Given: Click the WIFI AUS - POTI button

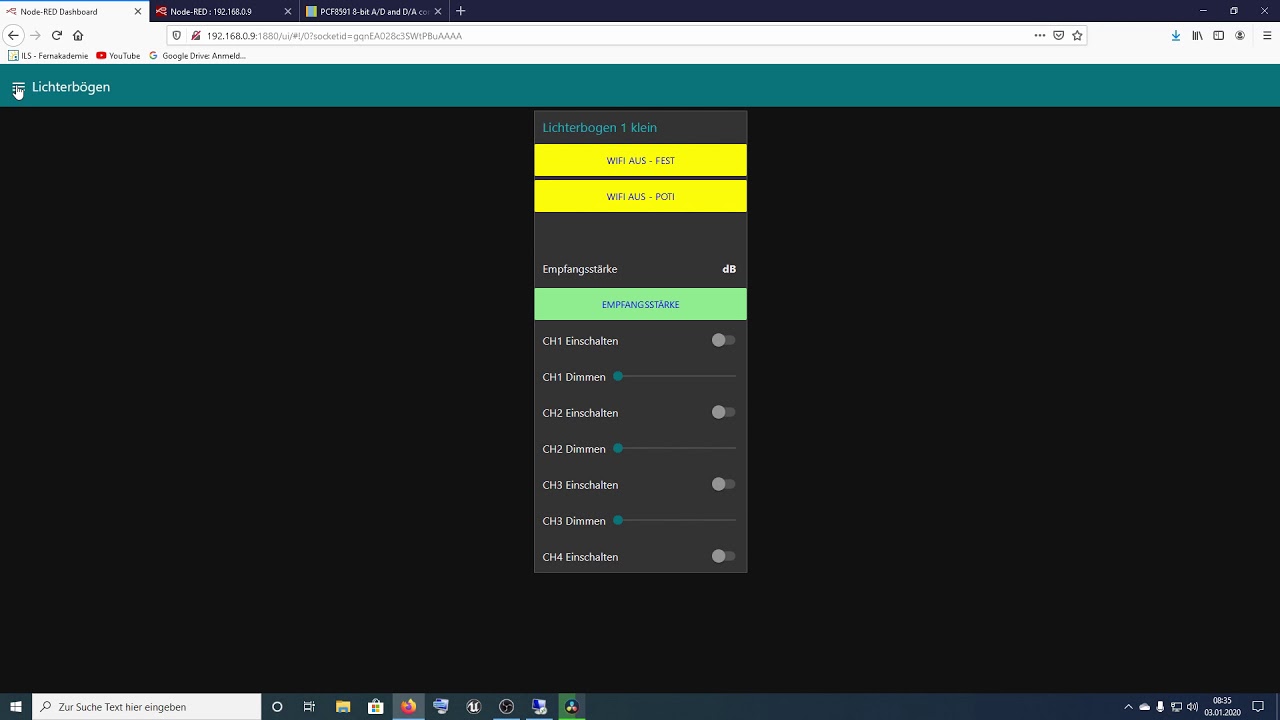Looking at the screenshot, I should click(640, 196).
